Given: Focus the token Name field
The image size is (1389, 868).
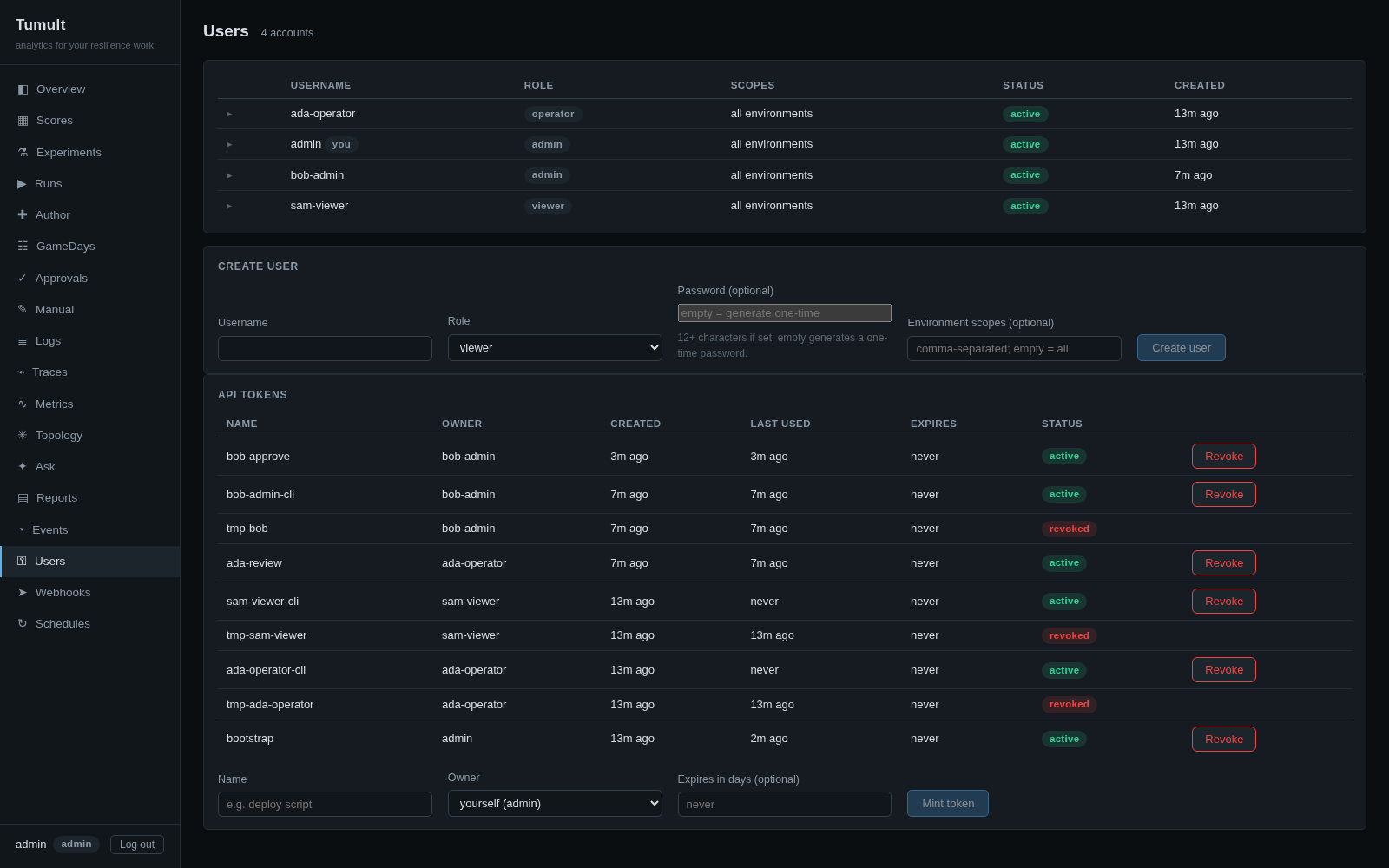Looking at the screenshot, I should click(x=325, y=804).
